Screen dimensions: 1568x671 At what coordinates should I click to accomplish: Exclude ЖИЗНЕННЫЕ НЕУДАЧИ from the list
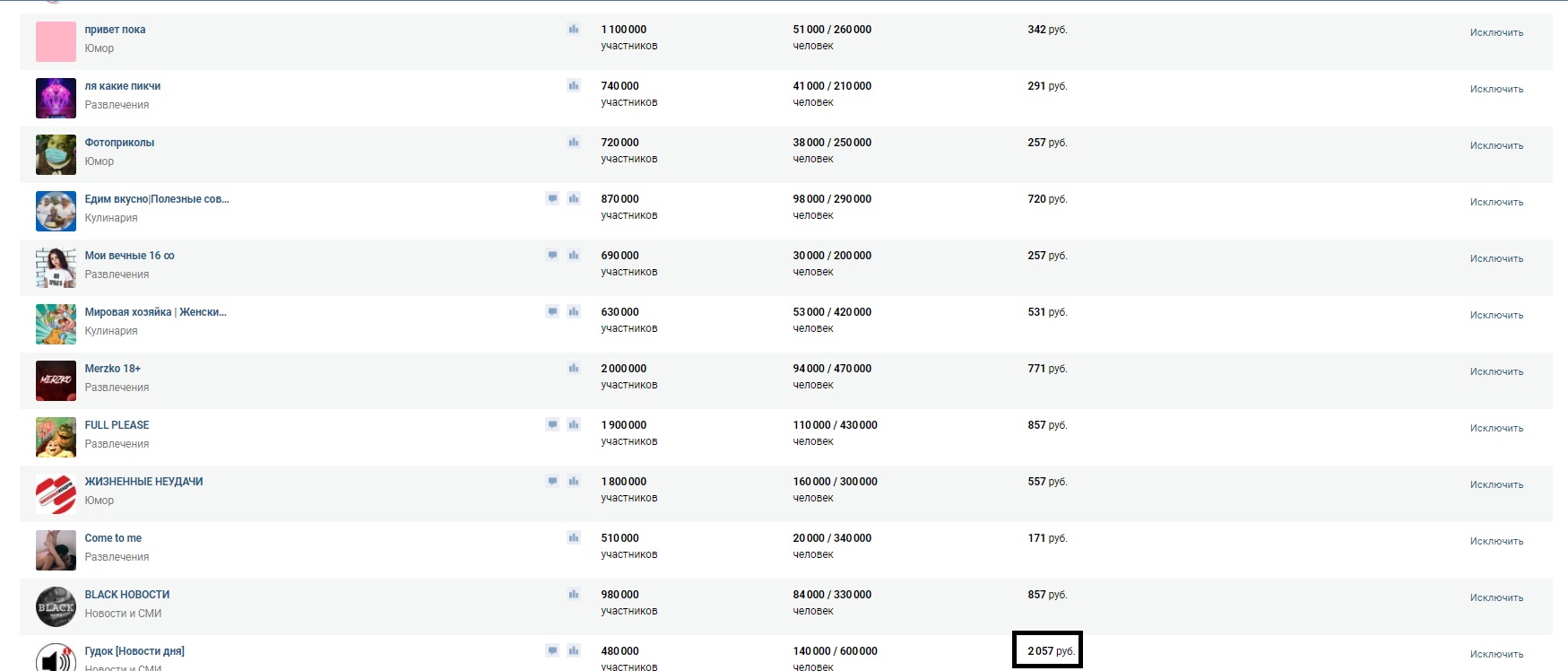coord(1496,484)
